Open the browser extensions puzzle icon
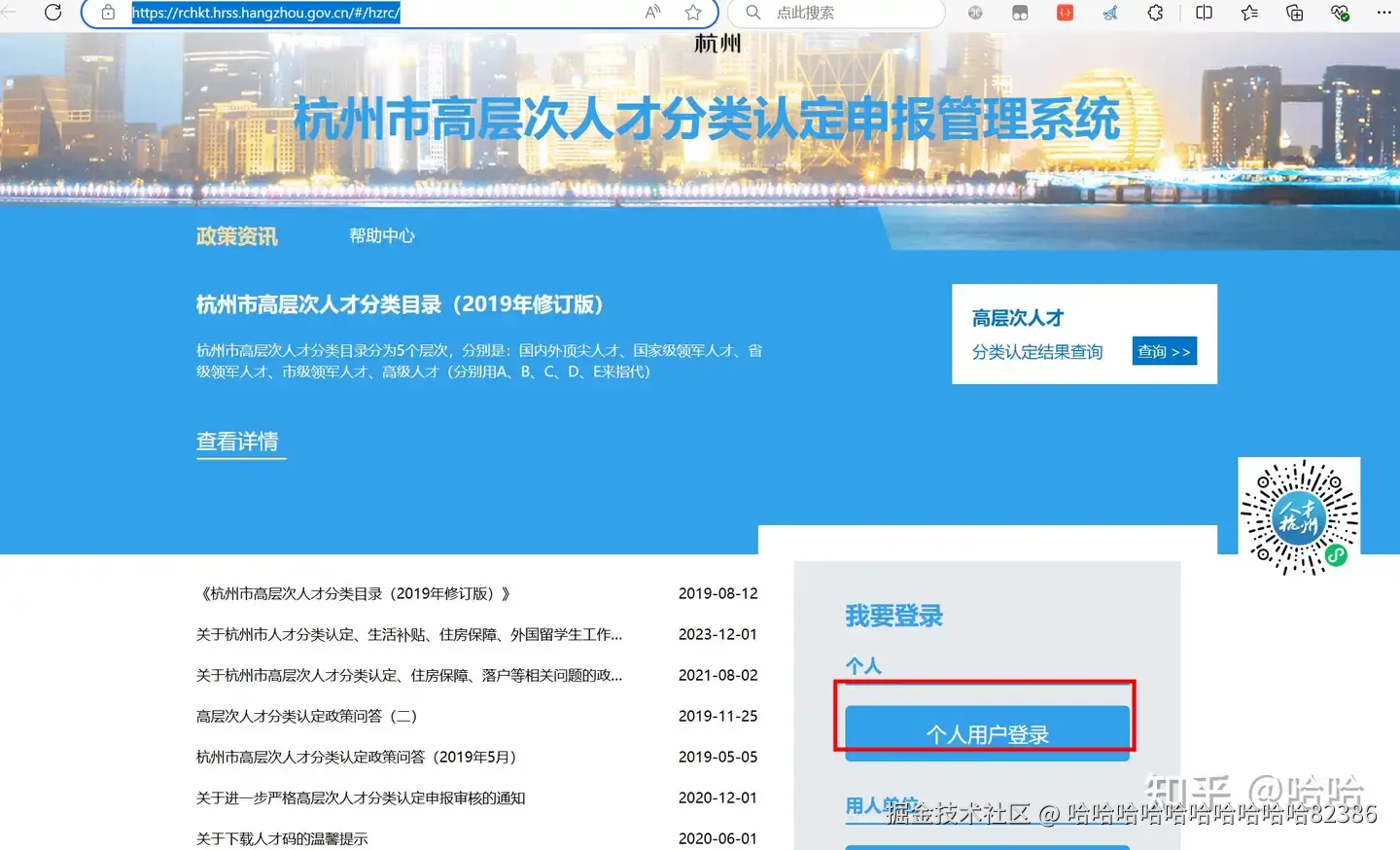 [x=1155, y=13]
